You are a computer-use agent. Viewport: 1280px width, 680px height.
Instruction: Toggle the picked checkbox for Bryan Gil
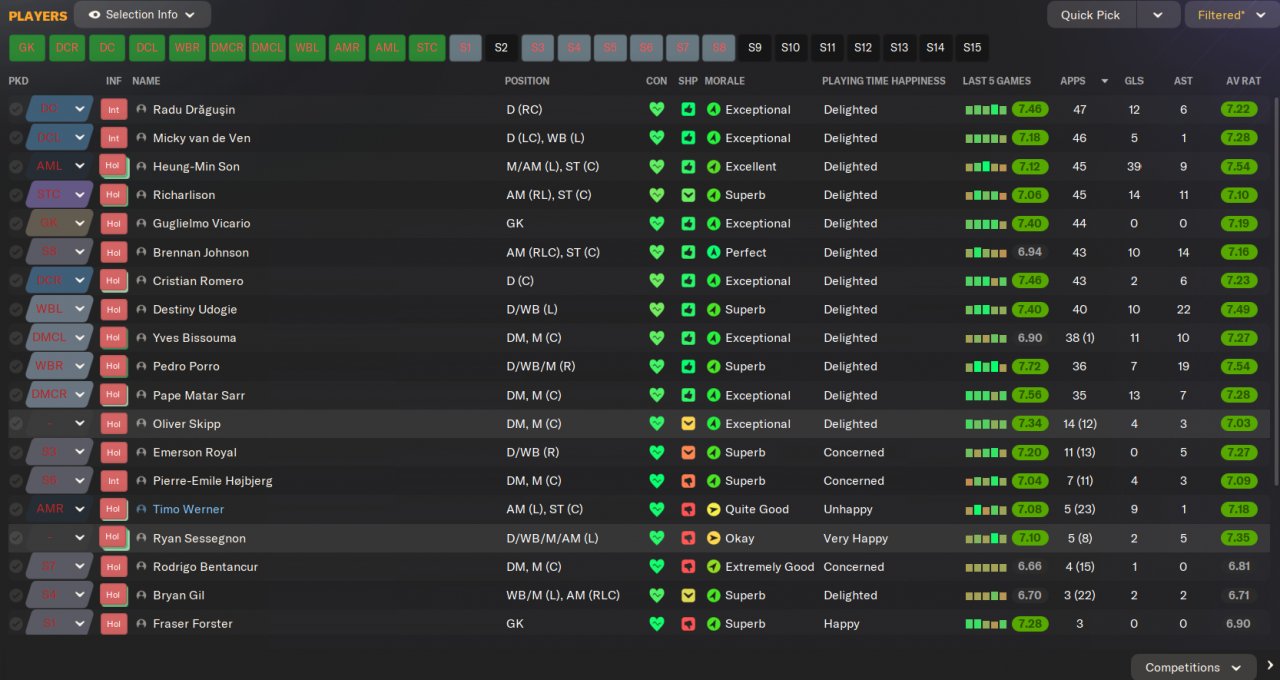point(15,595)
